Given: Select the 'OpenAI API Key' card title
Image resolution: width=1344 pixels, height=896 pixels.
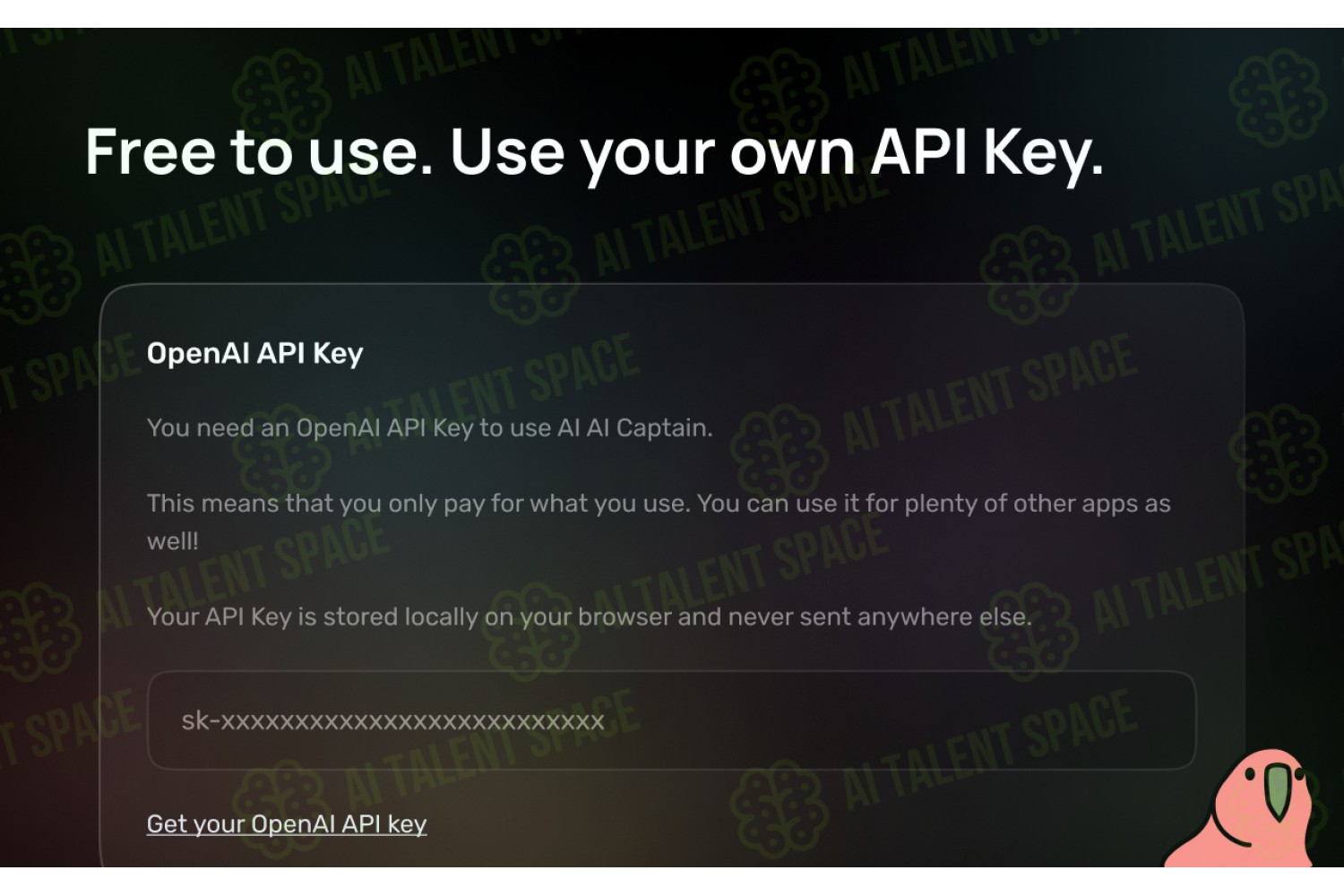Looking at the screenshot, I should point(255,353).
